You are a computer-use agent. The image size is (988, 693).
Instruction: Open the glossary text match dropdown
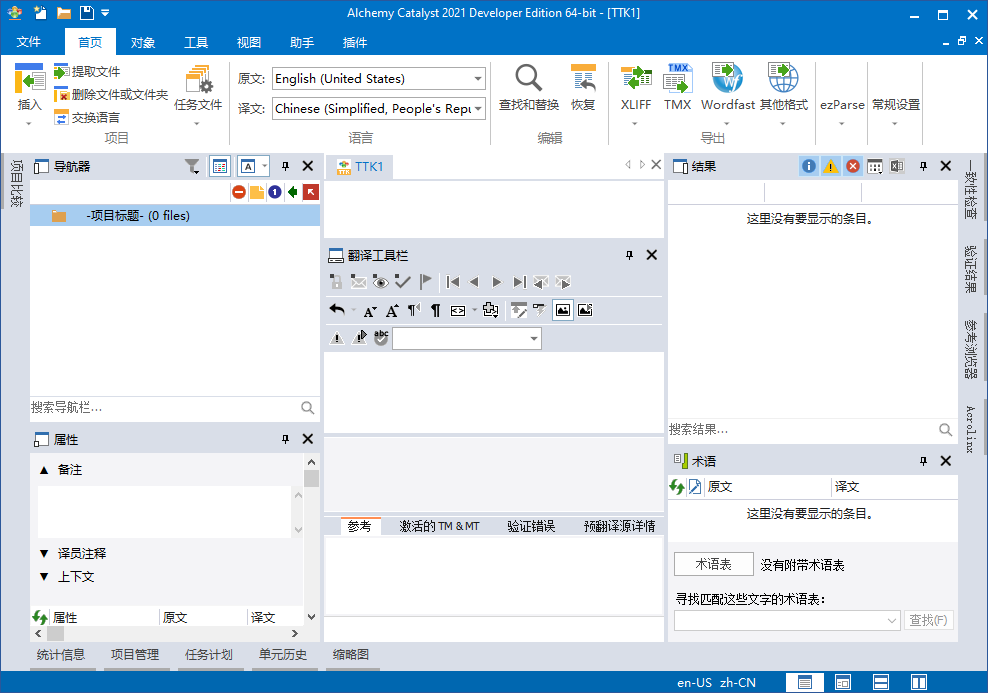pos(891,621)
